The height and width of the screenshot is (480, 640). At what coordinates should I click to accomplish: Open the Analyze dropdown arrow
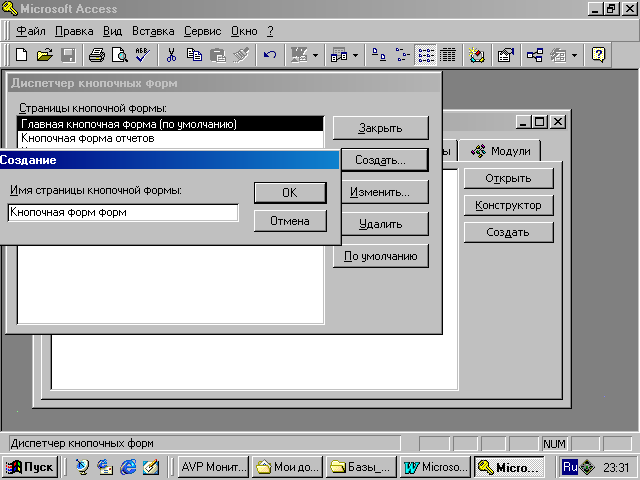point(355,55)
